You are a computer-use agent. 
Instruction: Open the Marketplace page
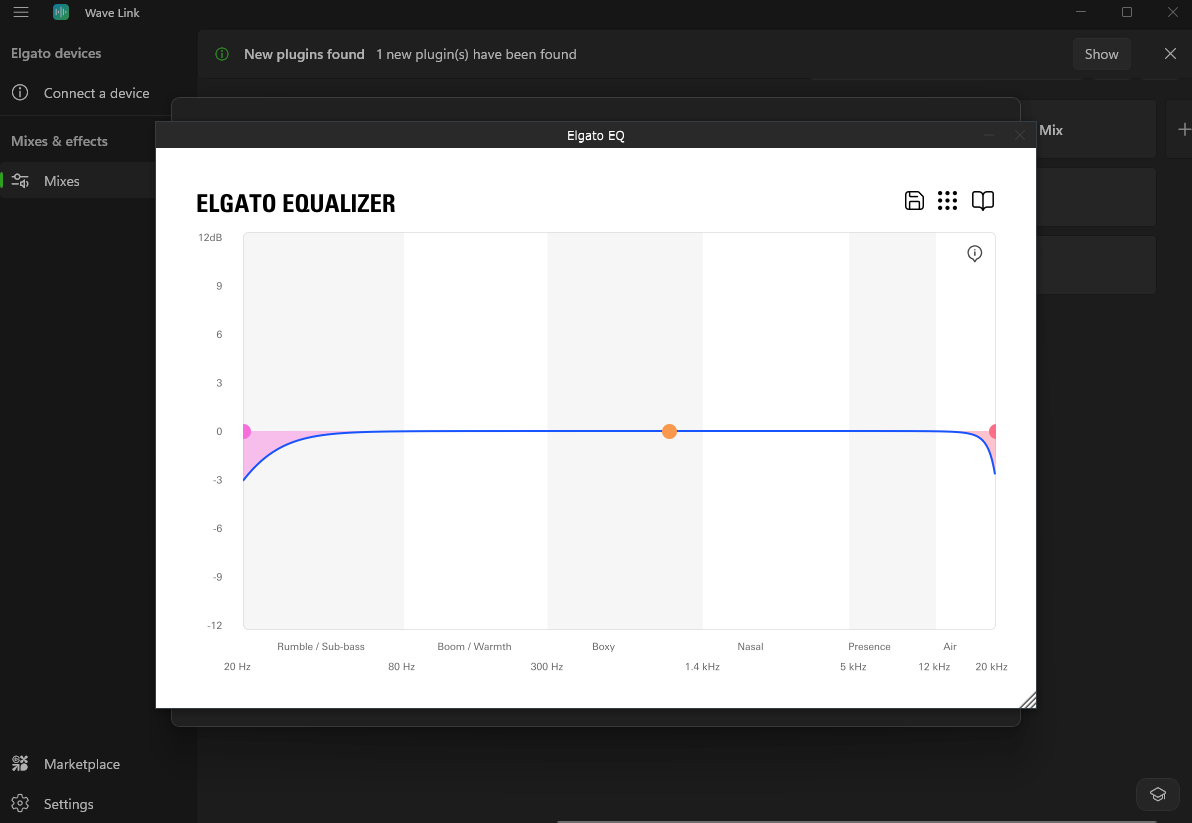(x=82, y=764)
